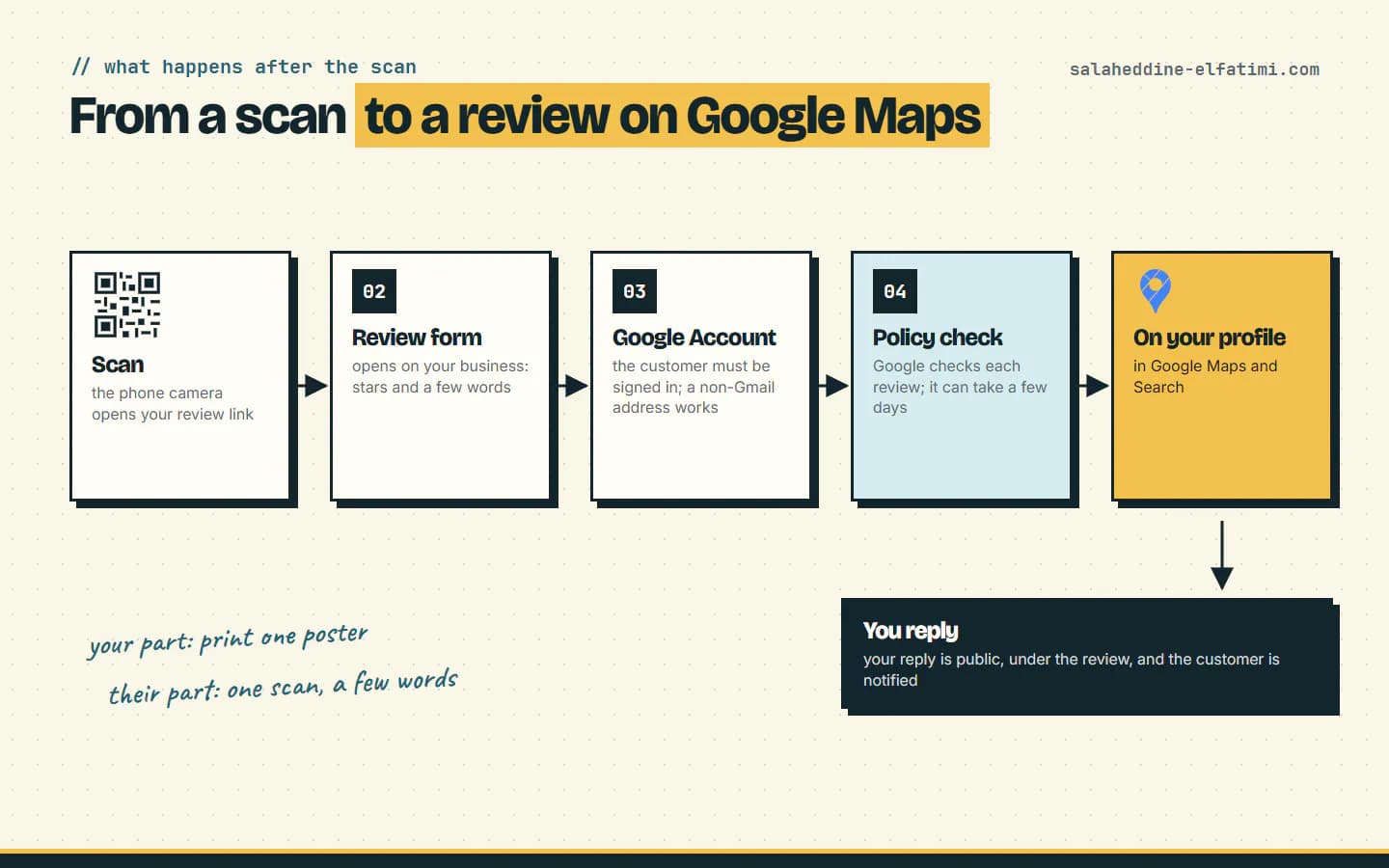Click "the customer must be signed in" description

coord(694,387)
